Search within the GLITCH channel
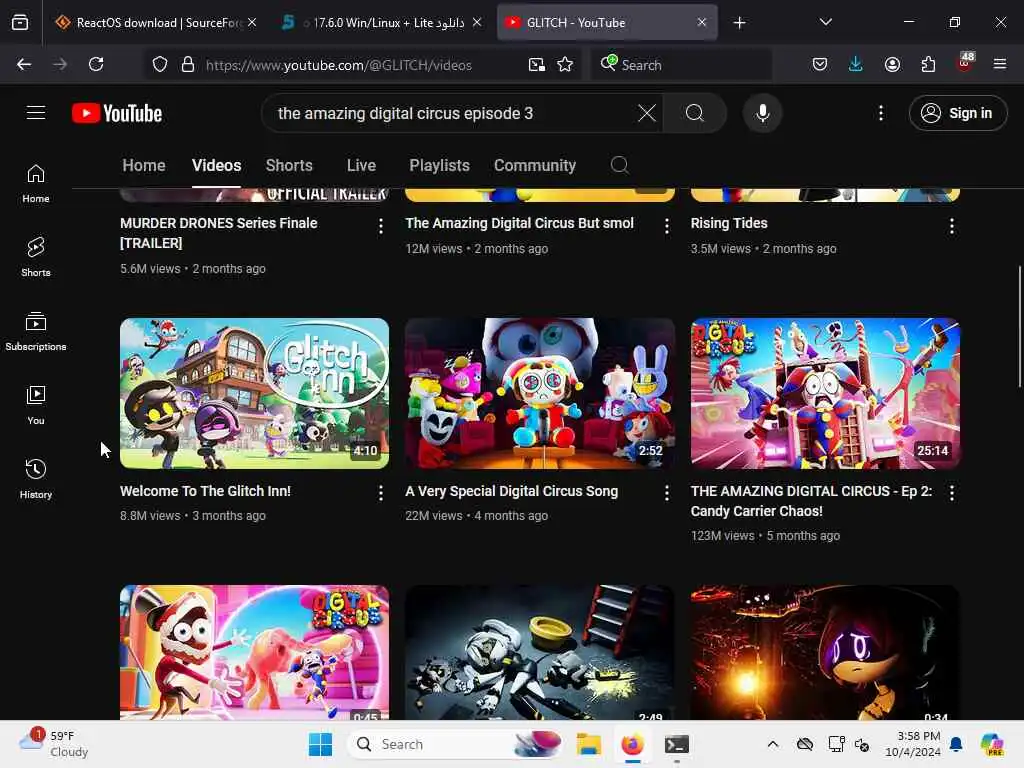1024x768 pixels. (x=620, y=165)
